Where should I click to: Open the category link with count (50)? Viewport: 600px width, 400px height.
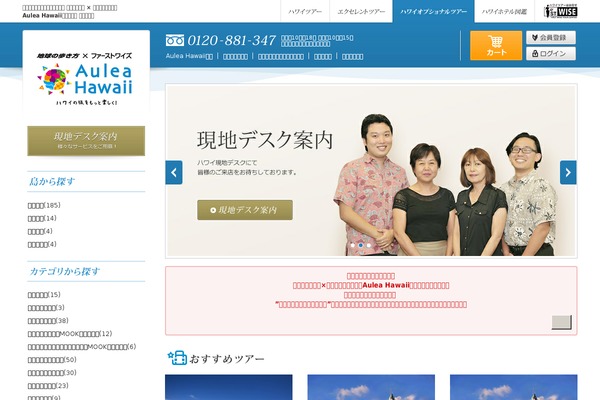point(52,359)
